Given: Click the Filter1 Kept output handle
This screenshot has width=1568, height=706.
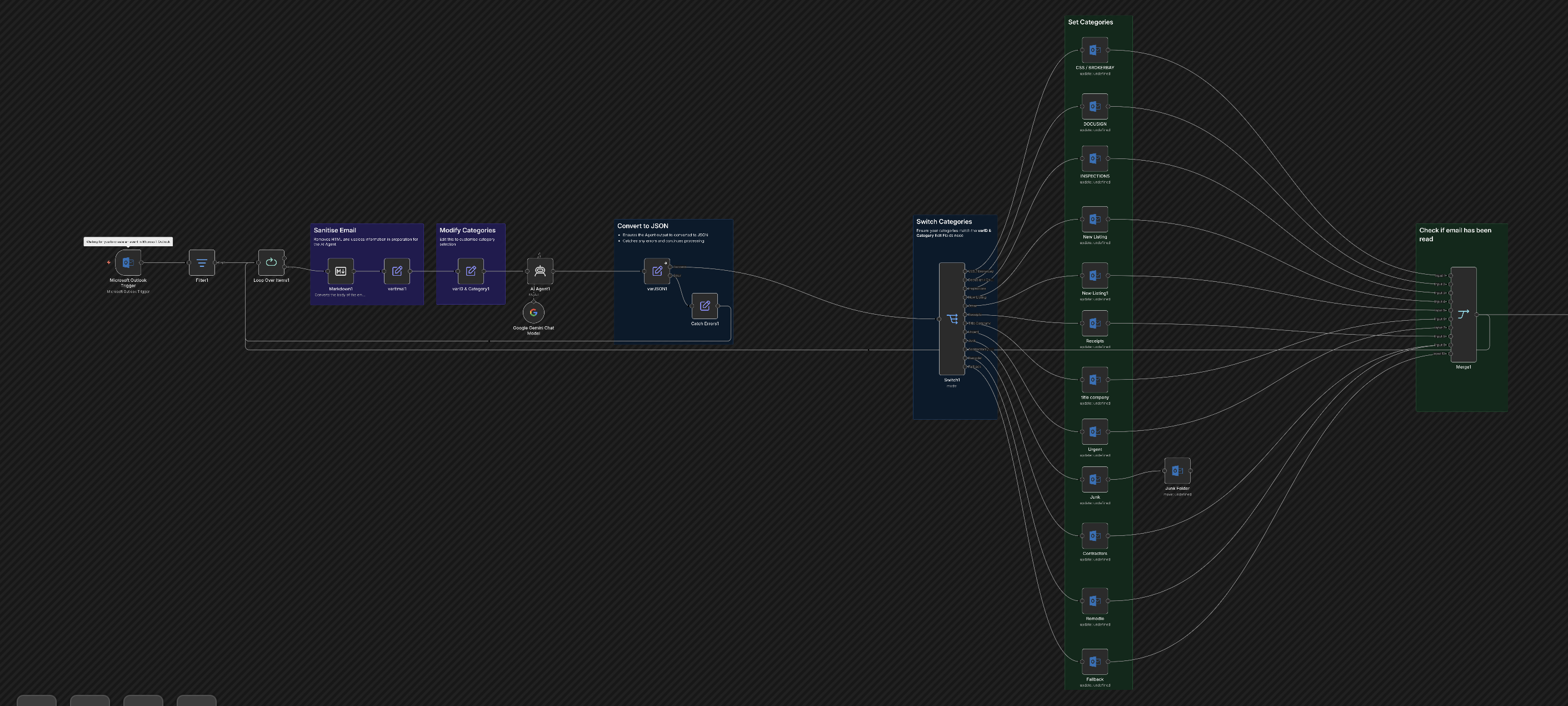Looking at the screenshot, I should pyautogui.click(x=215, y=262).
